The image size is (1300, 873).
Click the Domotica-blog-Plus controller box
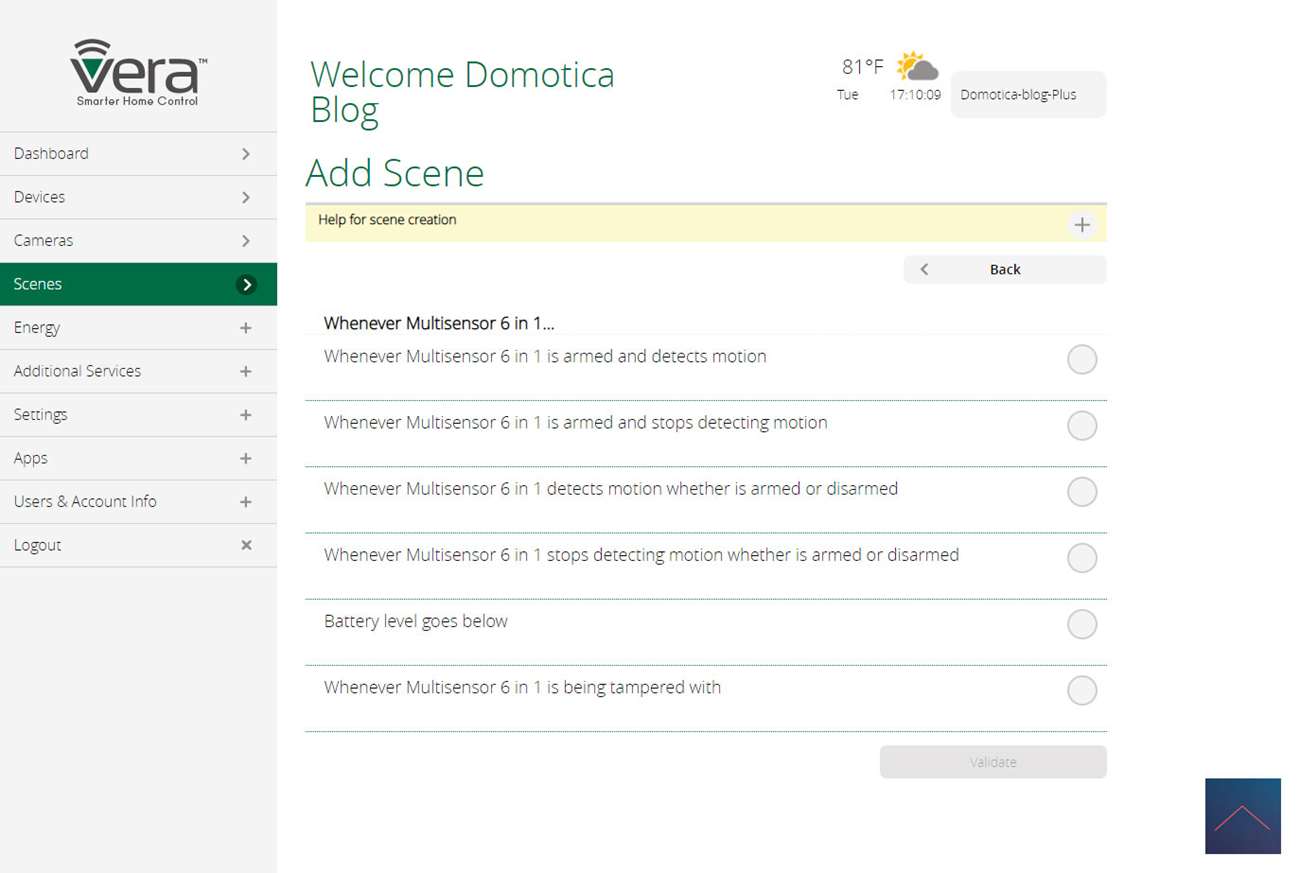click(x=1027, y=95)
